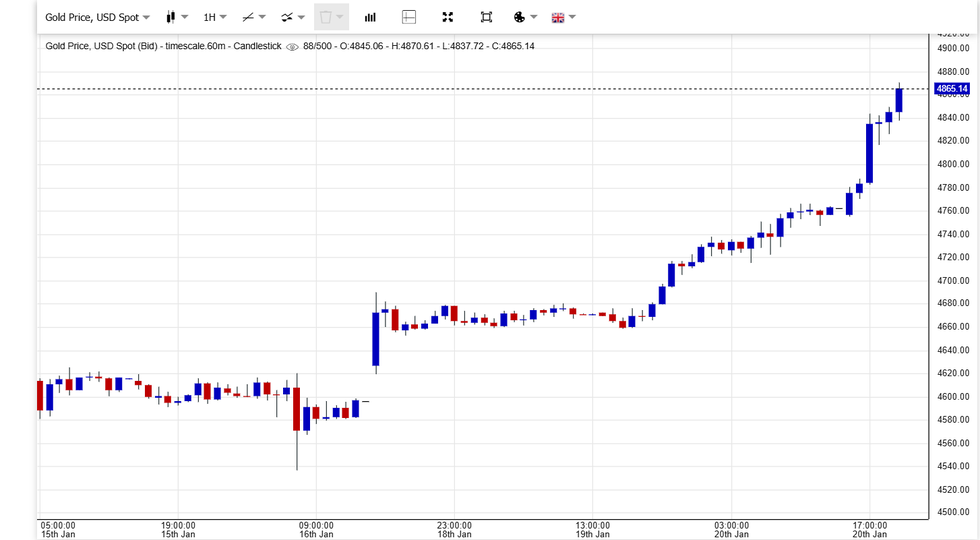Click the screenshot frame icon
This screenshot has width=980, height=540.
(486, 17)
